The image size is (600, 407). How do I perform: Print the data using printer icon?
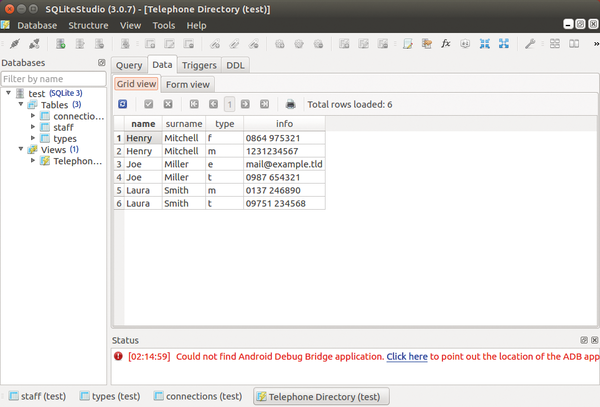pyautogui.click(x=290, y=104)
